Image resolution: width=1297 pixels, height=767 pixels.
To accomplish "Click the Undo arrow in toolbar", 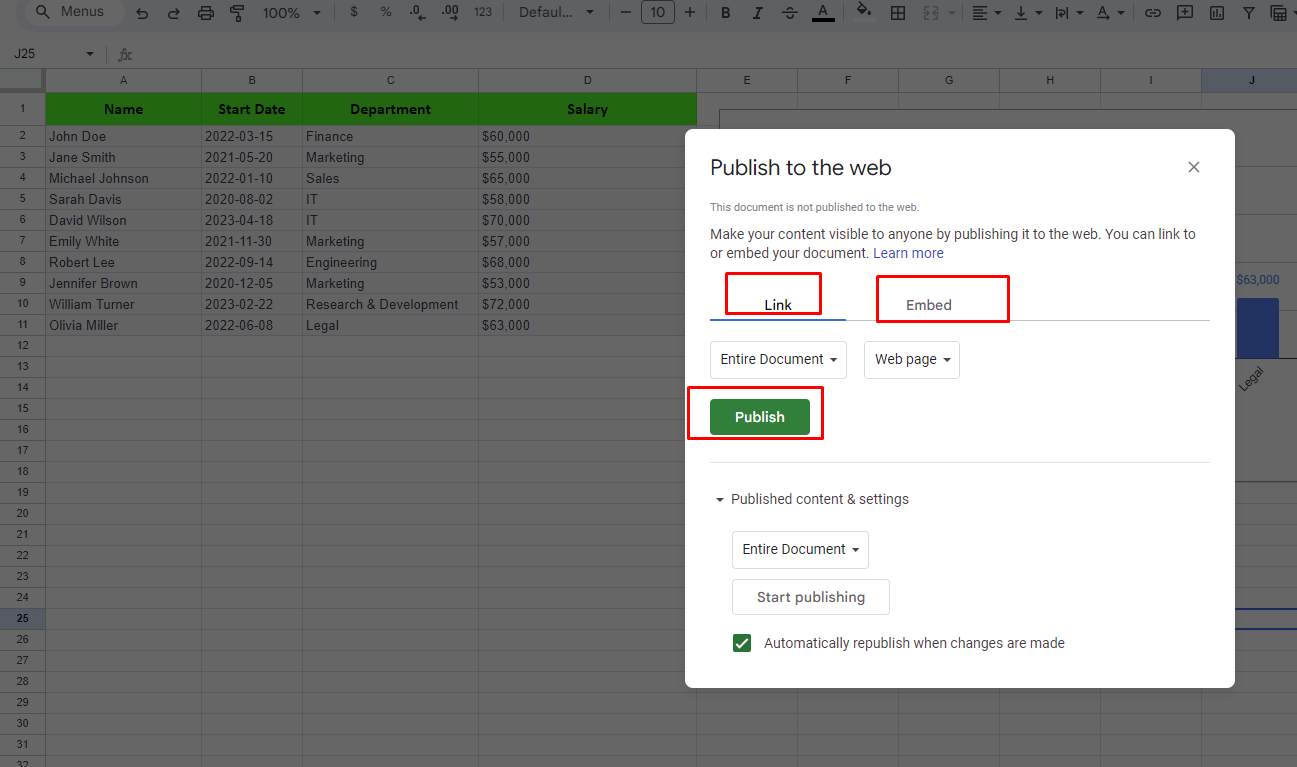I will point(142,13).
